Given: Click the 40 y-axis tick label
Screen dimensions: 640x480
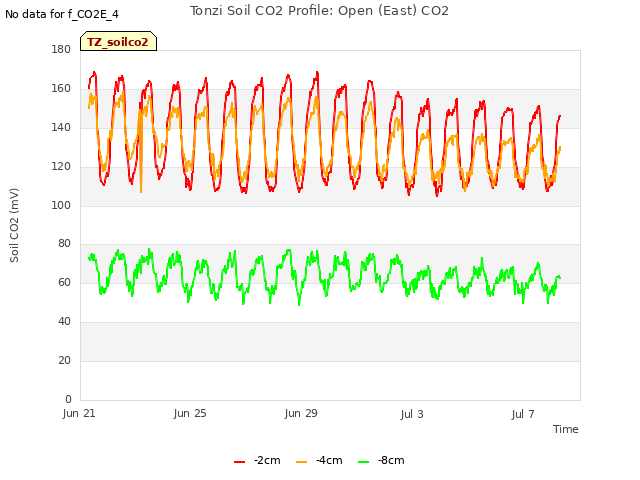Looking at the screenshot, I should 64,322.
